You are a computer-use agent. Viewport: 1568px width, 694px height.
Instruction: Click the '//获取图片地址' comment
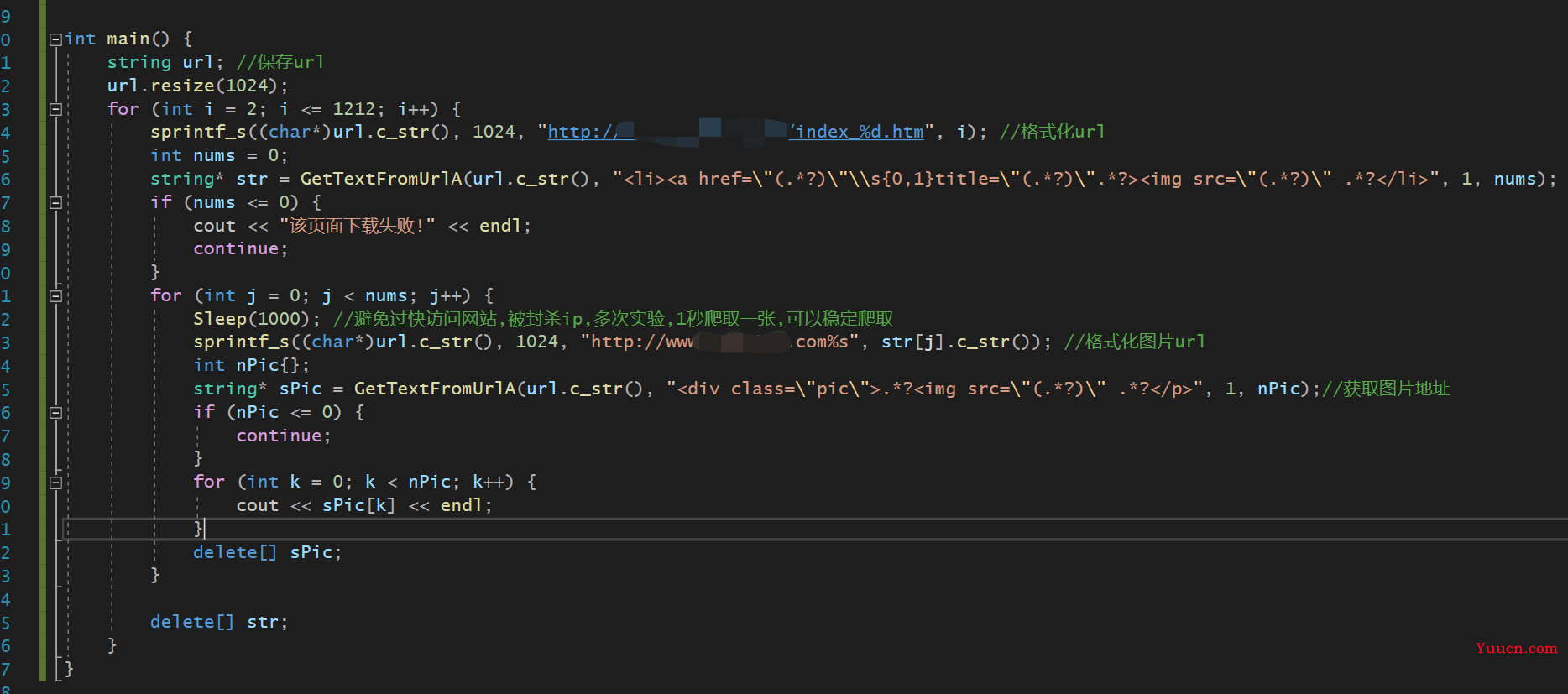coord(1386,389)
